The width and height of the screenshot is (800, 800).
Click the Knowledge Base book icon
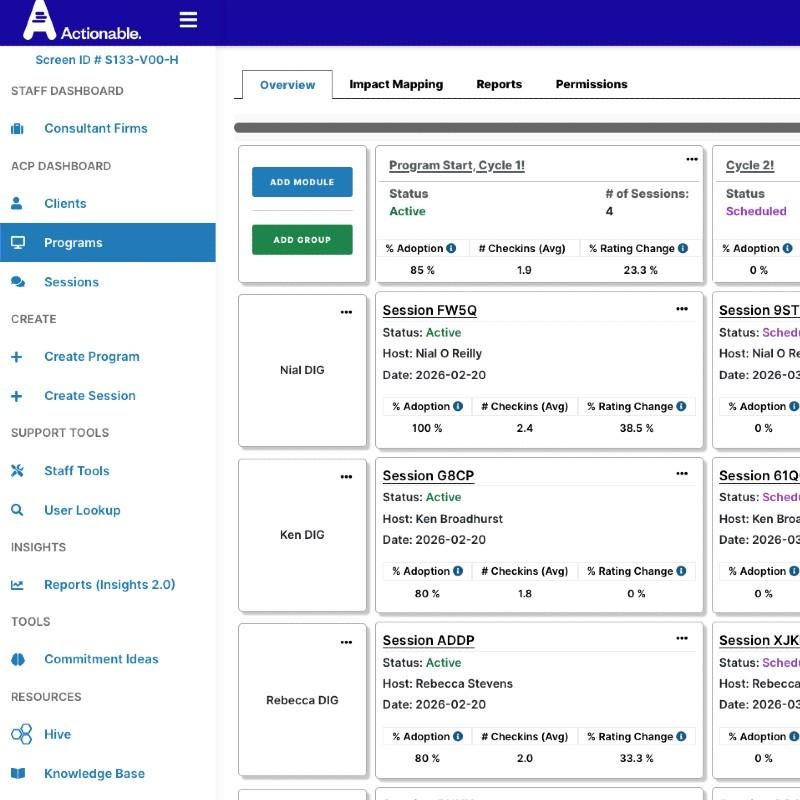point(18,773)
